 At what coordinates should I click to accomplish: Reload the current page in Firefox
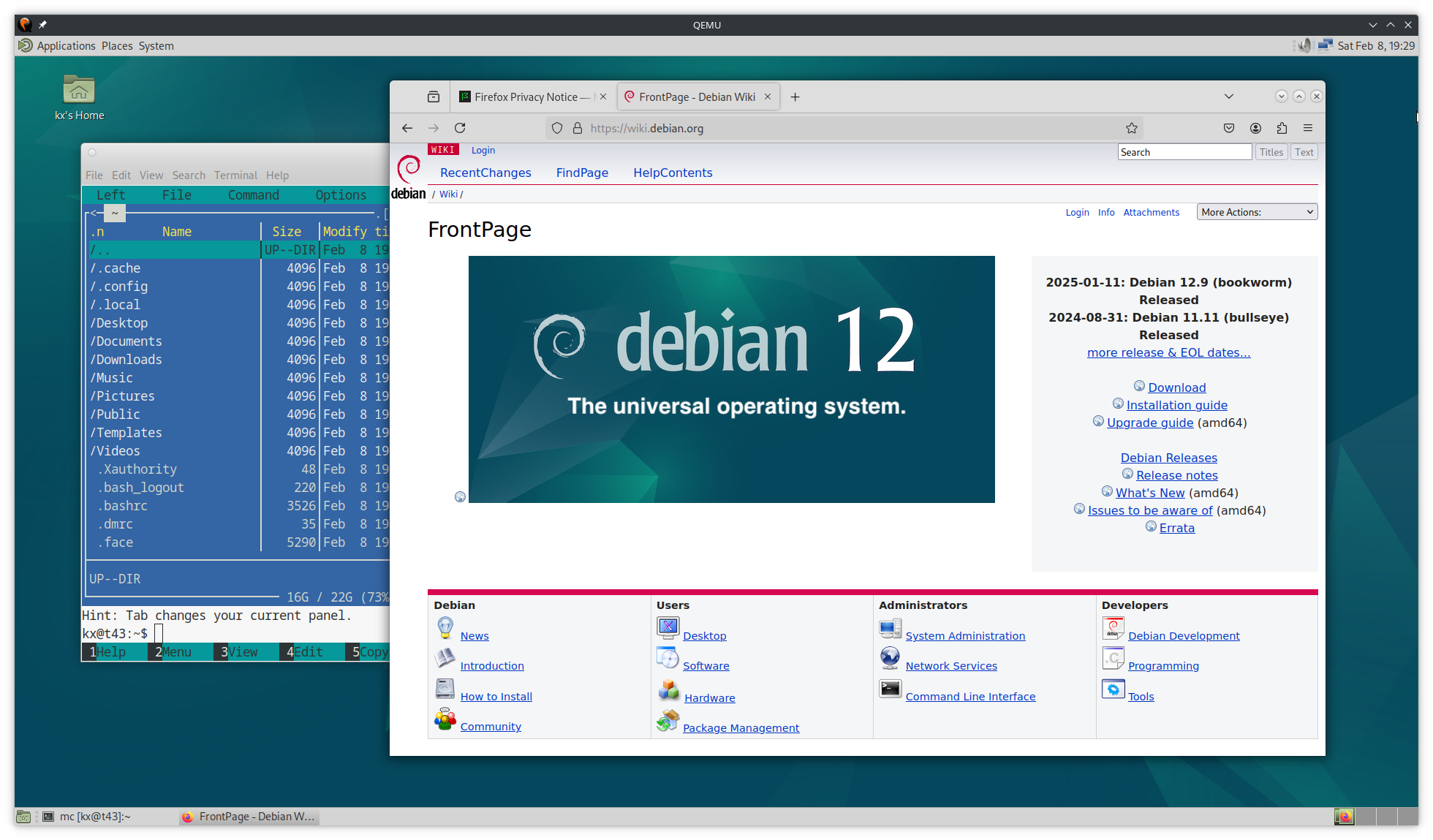coord(460,128)
